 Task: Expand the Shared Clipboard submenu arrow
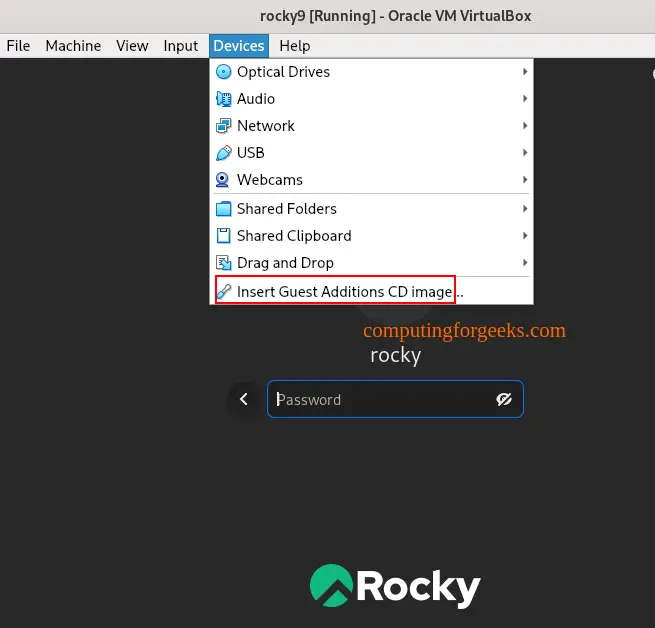pos(525,236)
